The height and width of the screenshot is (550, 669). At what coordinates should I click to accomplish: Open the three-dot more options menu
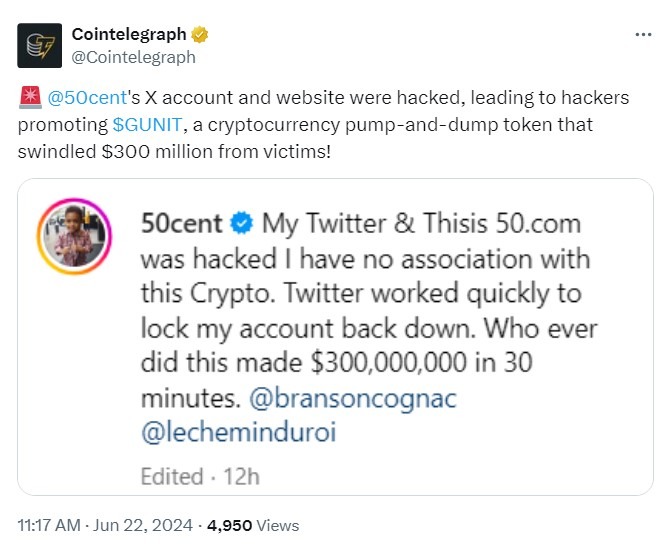pyautogui.click(x=645, y=35)
